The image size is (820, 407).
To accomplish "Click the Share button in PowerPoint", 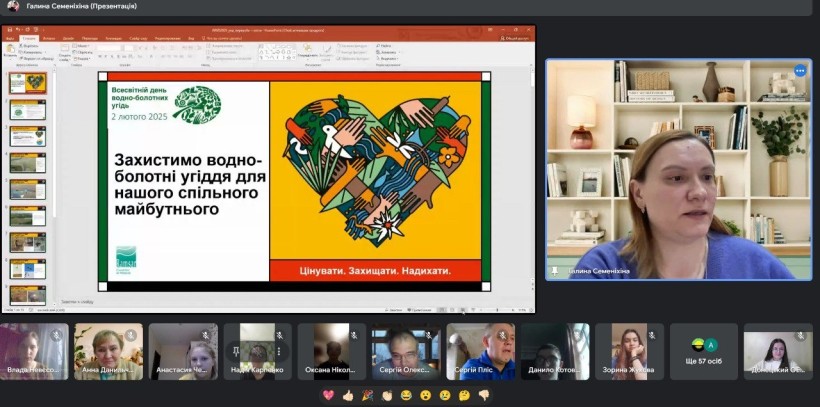I will point(515,38).
